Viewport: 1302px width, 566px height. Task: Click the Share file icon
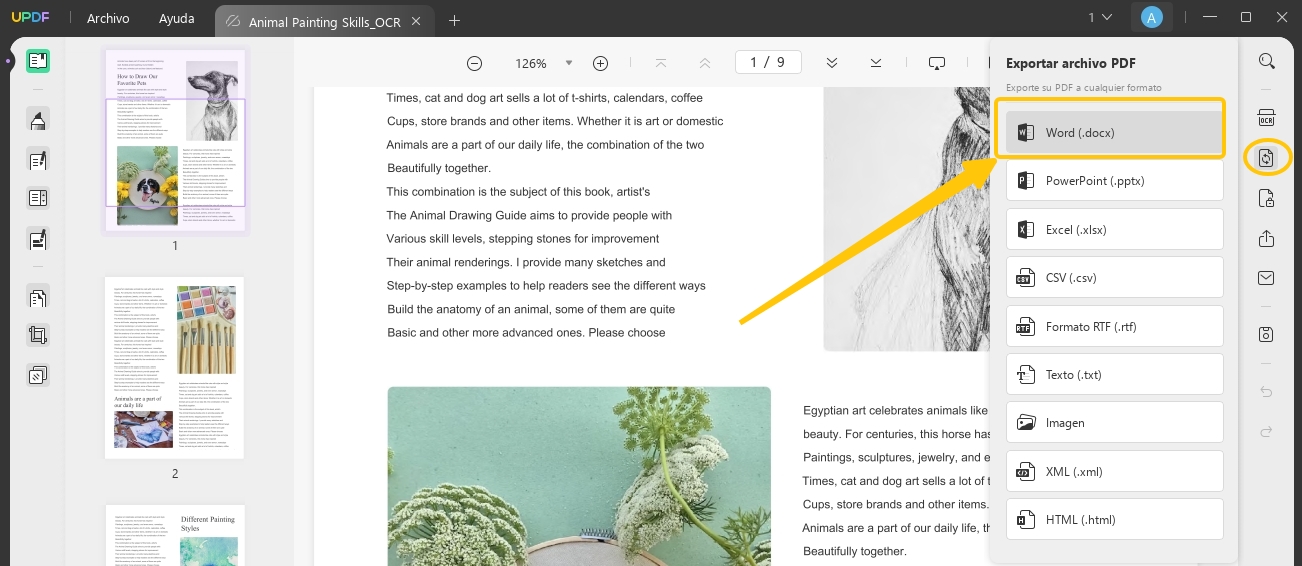pyautogui.click(x=1267, y=239)
